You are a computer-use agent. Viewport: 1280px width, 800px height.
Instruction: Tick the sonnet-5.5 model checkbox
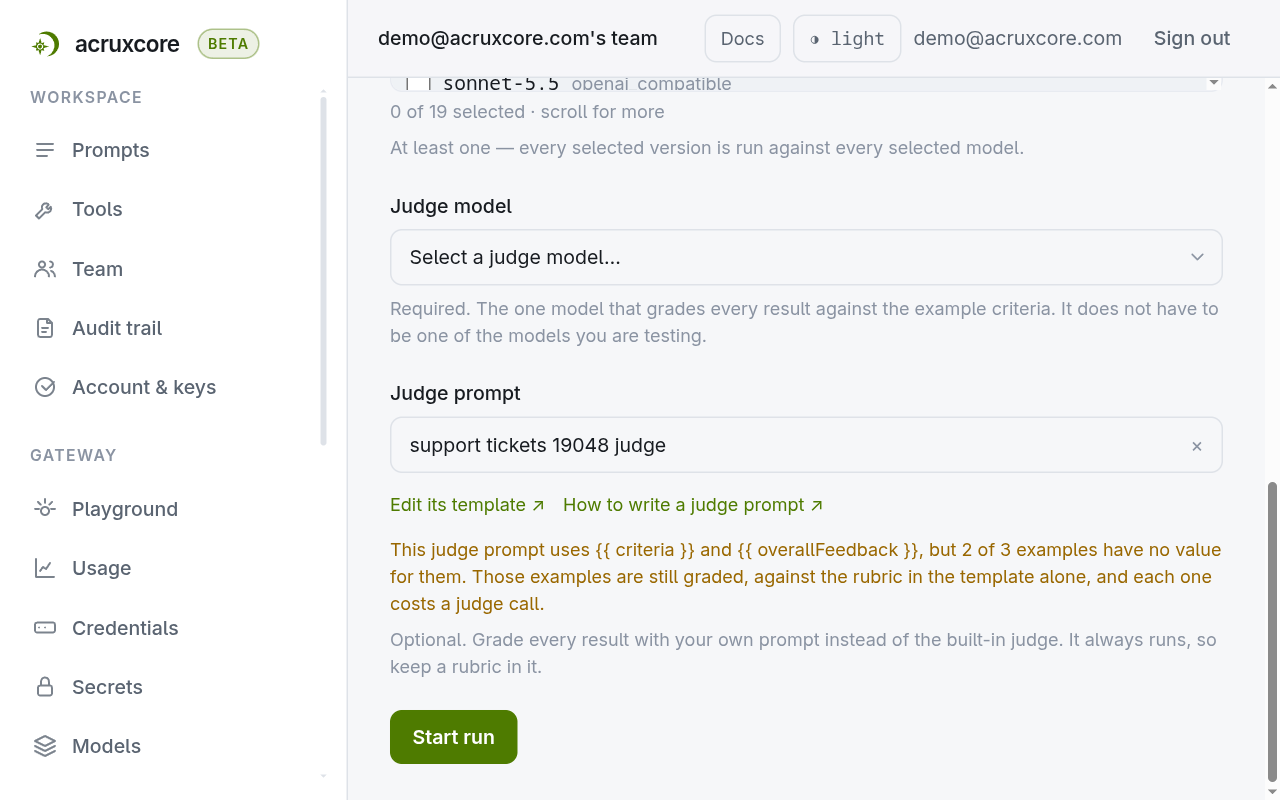pyautogui.click(x=418, y=84)
